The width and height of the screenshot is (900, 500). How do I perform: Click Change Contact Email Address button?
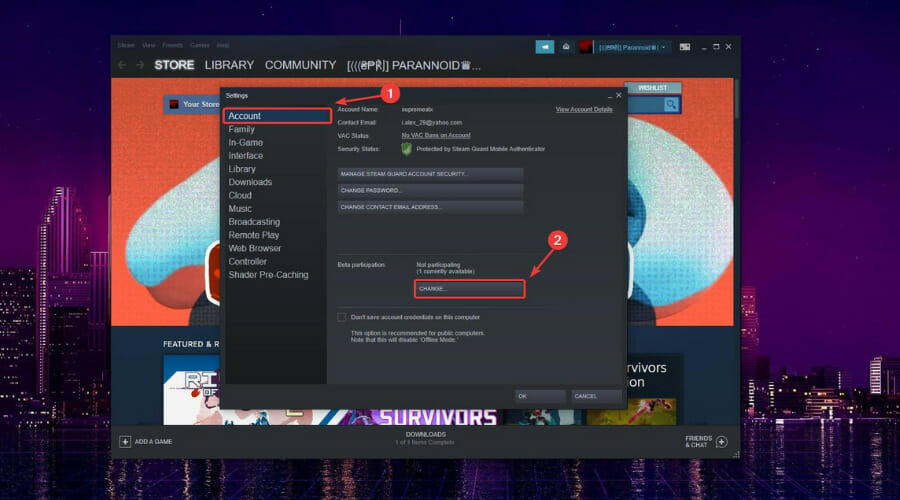pyautogui.click(x=430, y=207)
